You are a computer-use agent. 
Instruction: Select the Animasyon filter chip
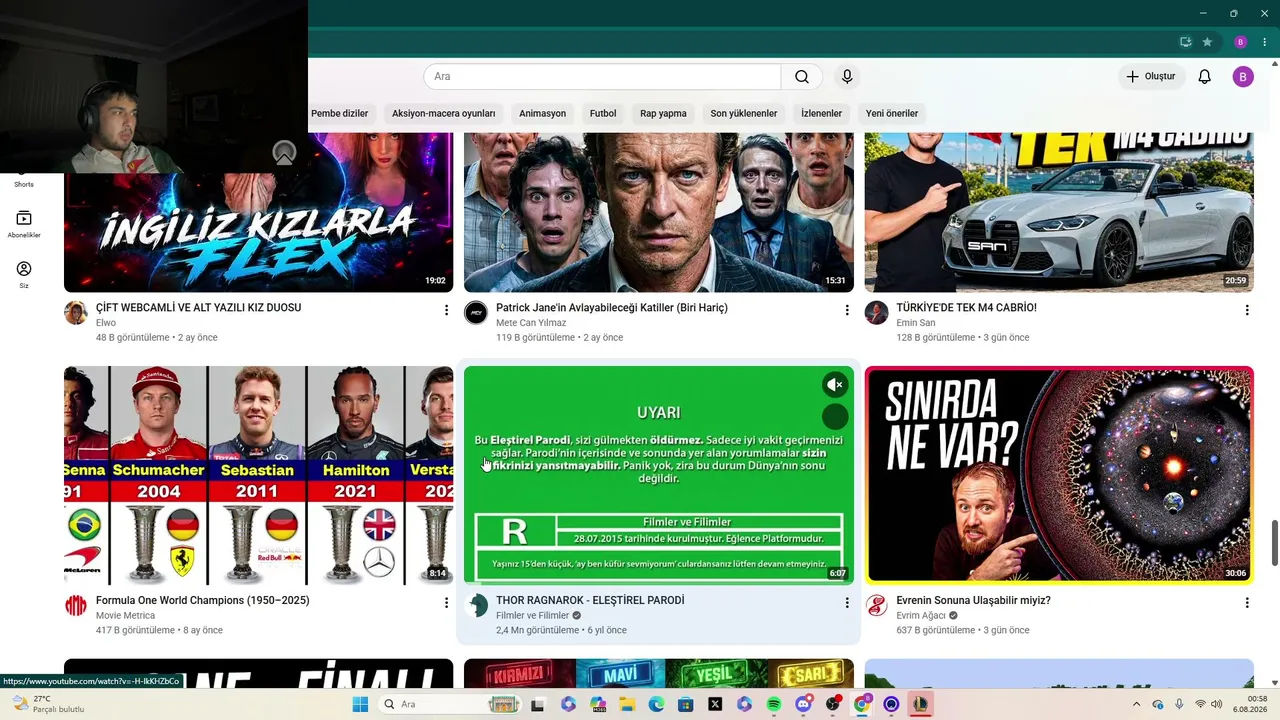click(x=542, y=113)
